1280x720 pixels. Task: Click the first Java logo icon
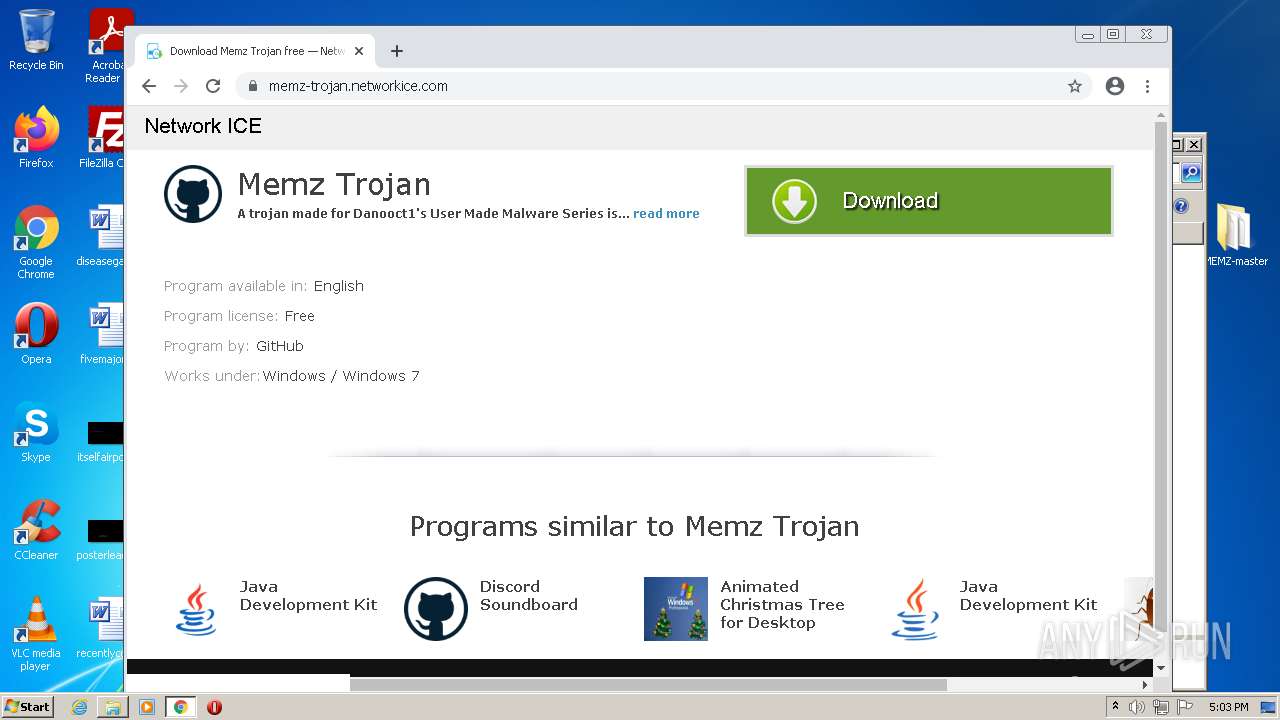(196, 609)
